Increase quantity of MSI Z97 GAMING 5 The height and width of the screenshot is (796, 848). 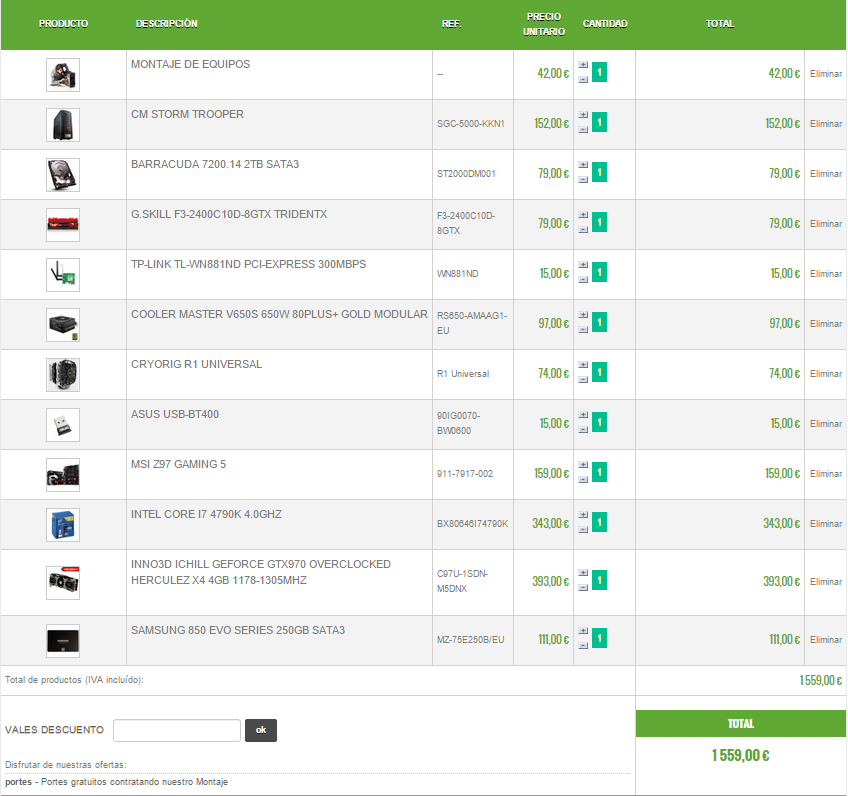pyautogui.click(x=583, y=465)
